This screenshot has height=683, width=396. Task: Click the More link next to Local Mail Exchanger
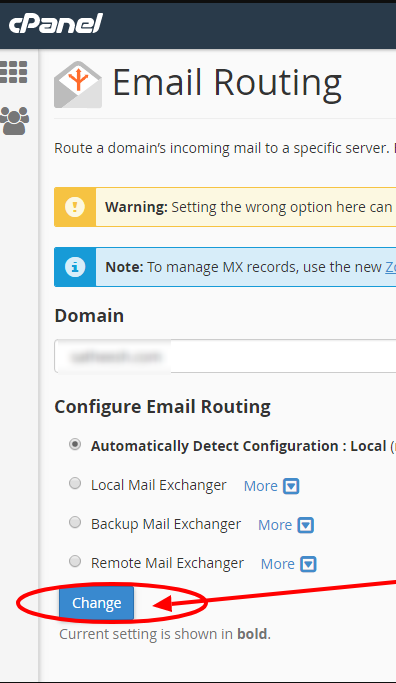[261, 486]
